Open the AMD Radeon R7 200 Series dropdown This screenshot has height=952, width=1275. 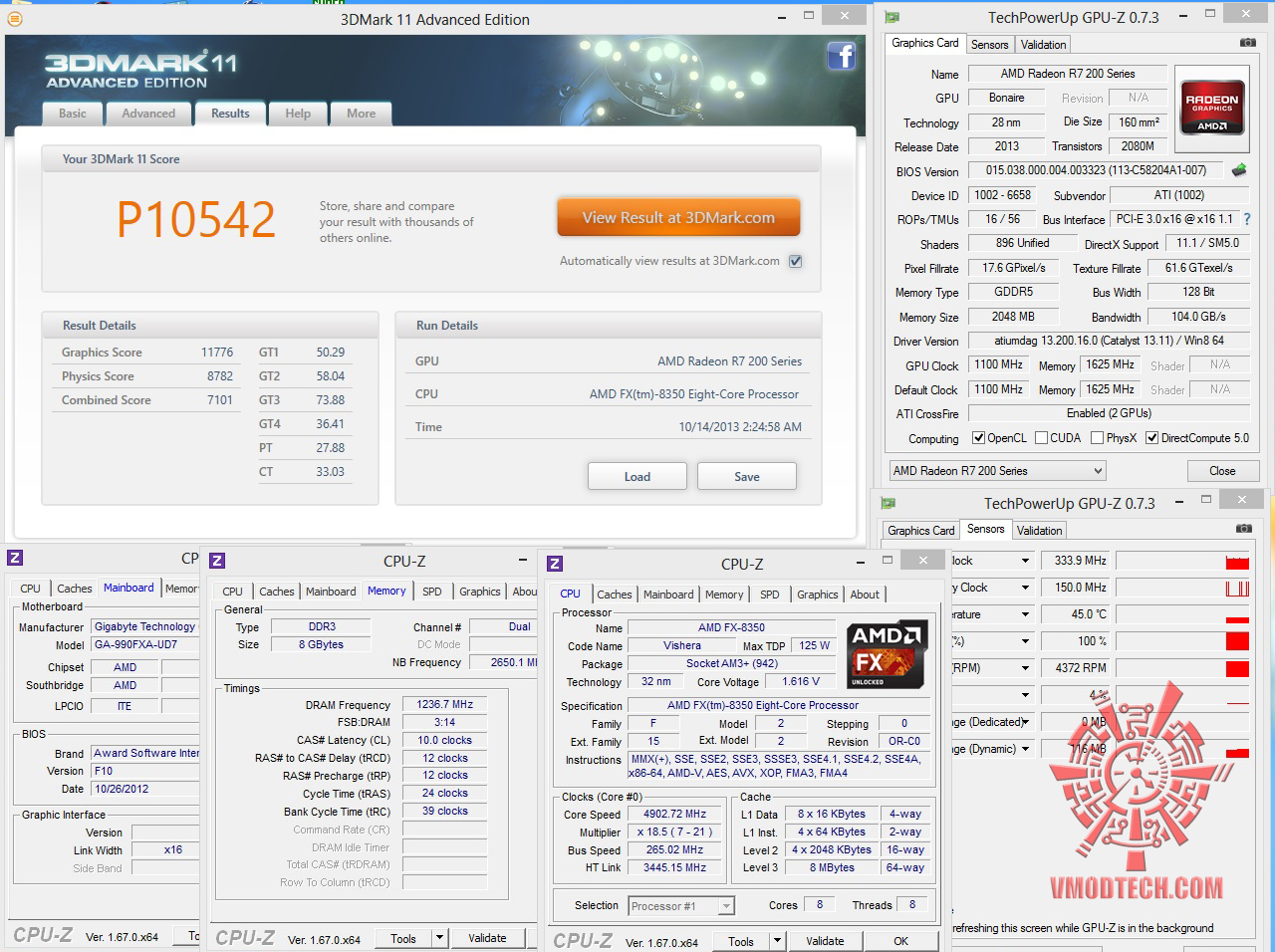997,471
